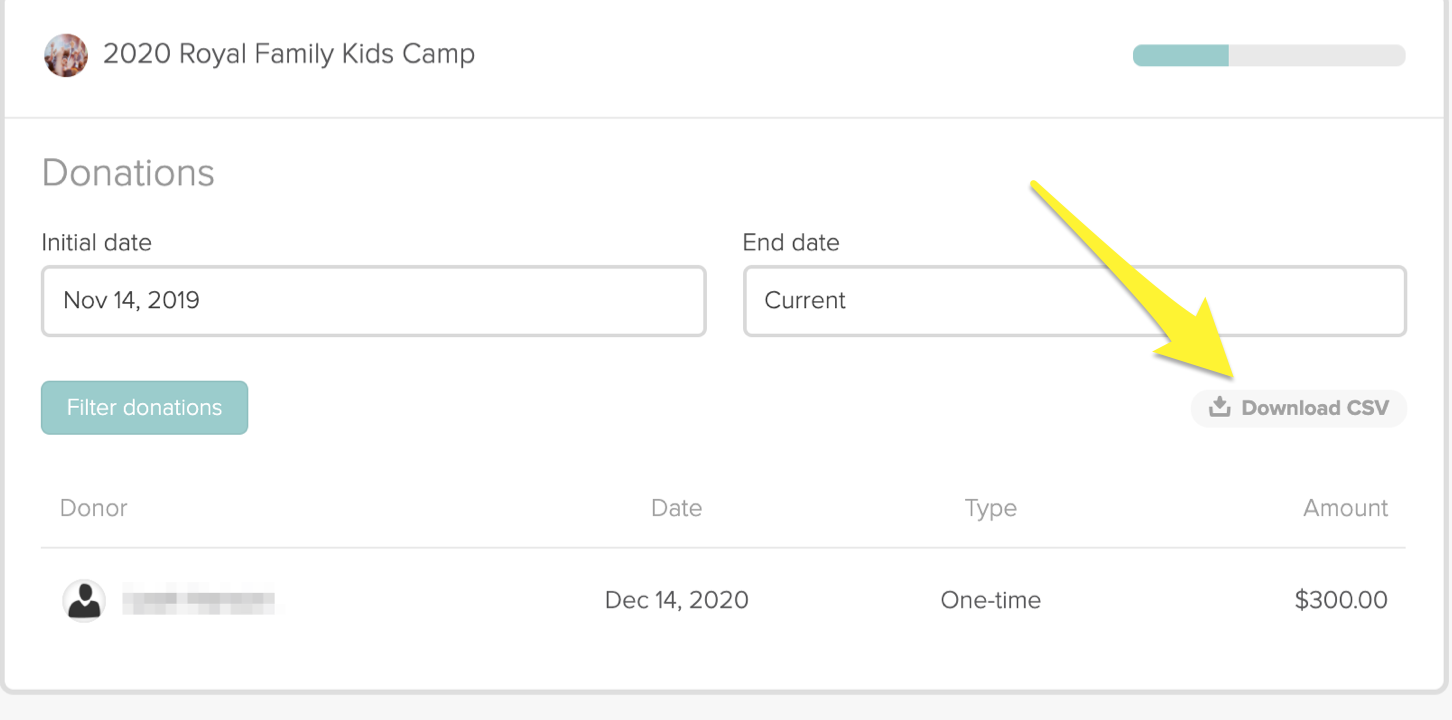Sort by the Date column header
Viewport: 1452px width, 720px height.
click(x=677, y=508)
